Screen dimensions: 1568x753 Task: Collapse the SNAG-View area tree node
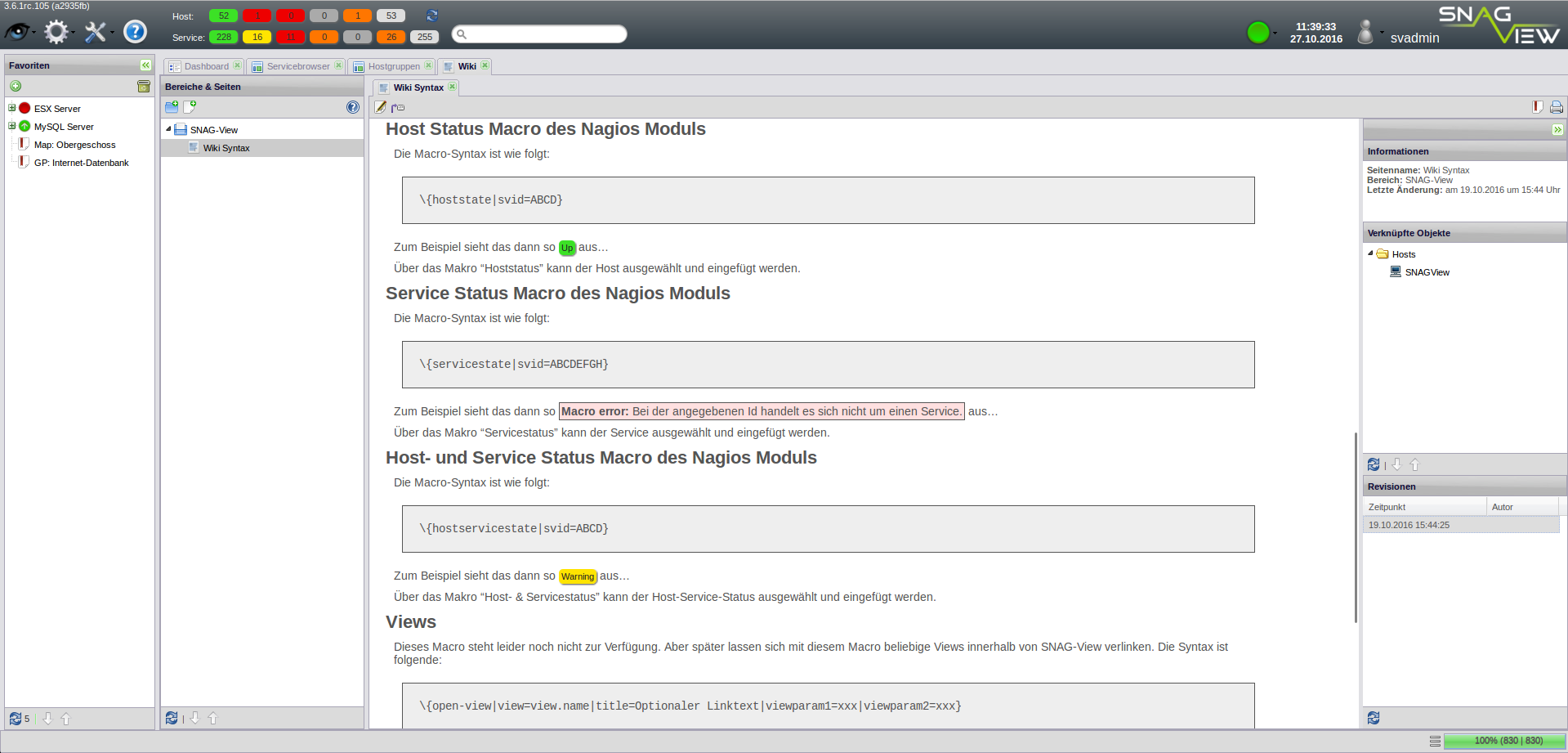pos(168,129)
